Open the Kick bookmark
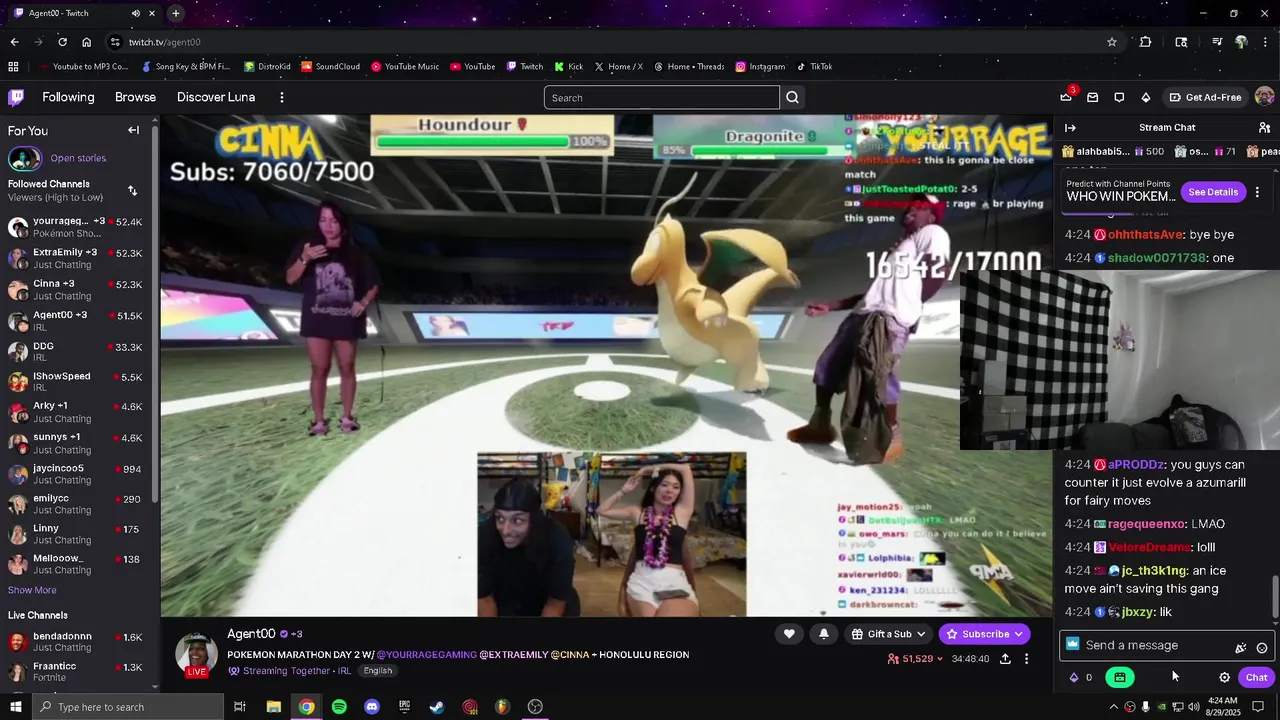 (x=569, y=67)
